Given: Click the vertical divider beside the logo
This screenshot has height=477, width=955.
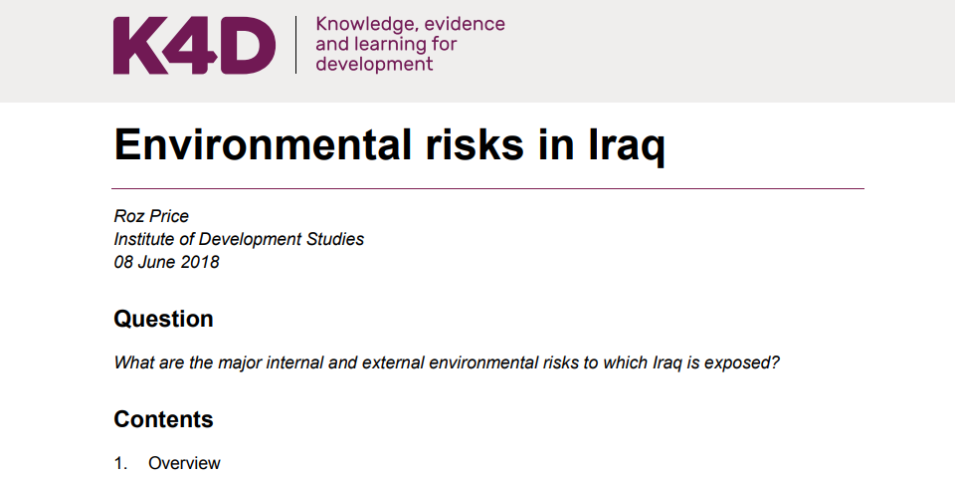Looking at the screenshot, I should (296, 45).
